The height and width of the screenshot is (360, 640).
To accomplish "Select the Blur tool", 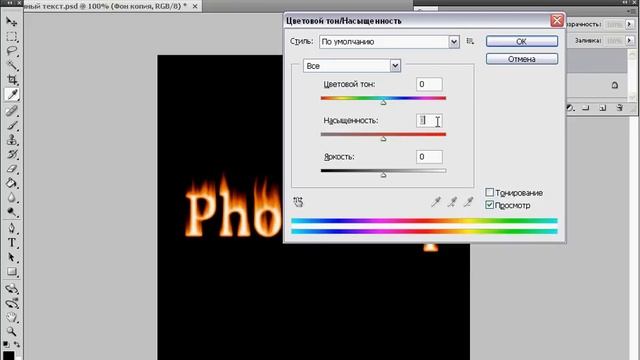I will point(11,198).
